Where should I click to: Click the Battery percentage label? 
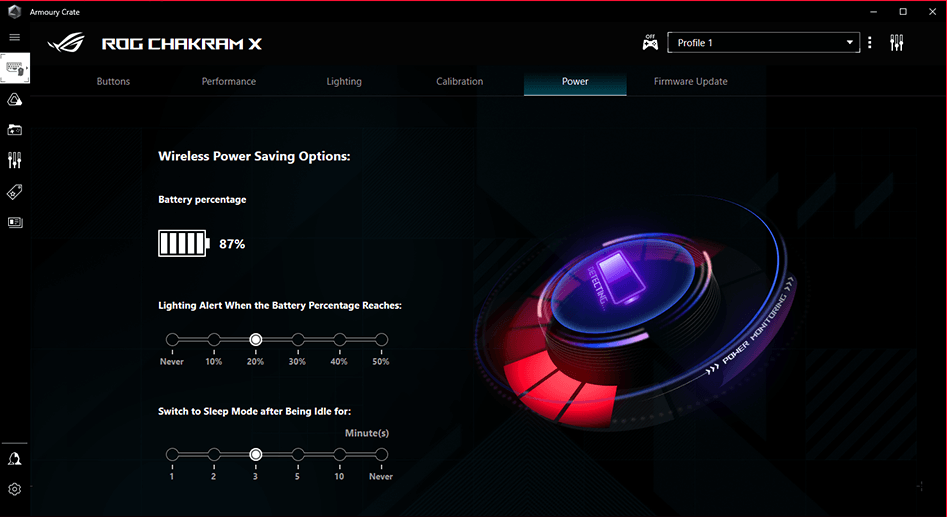pos(202,199)
